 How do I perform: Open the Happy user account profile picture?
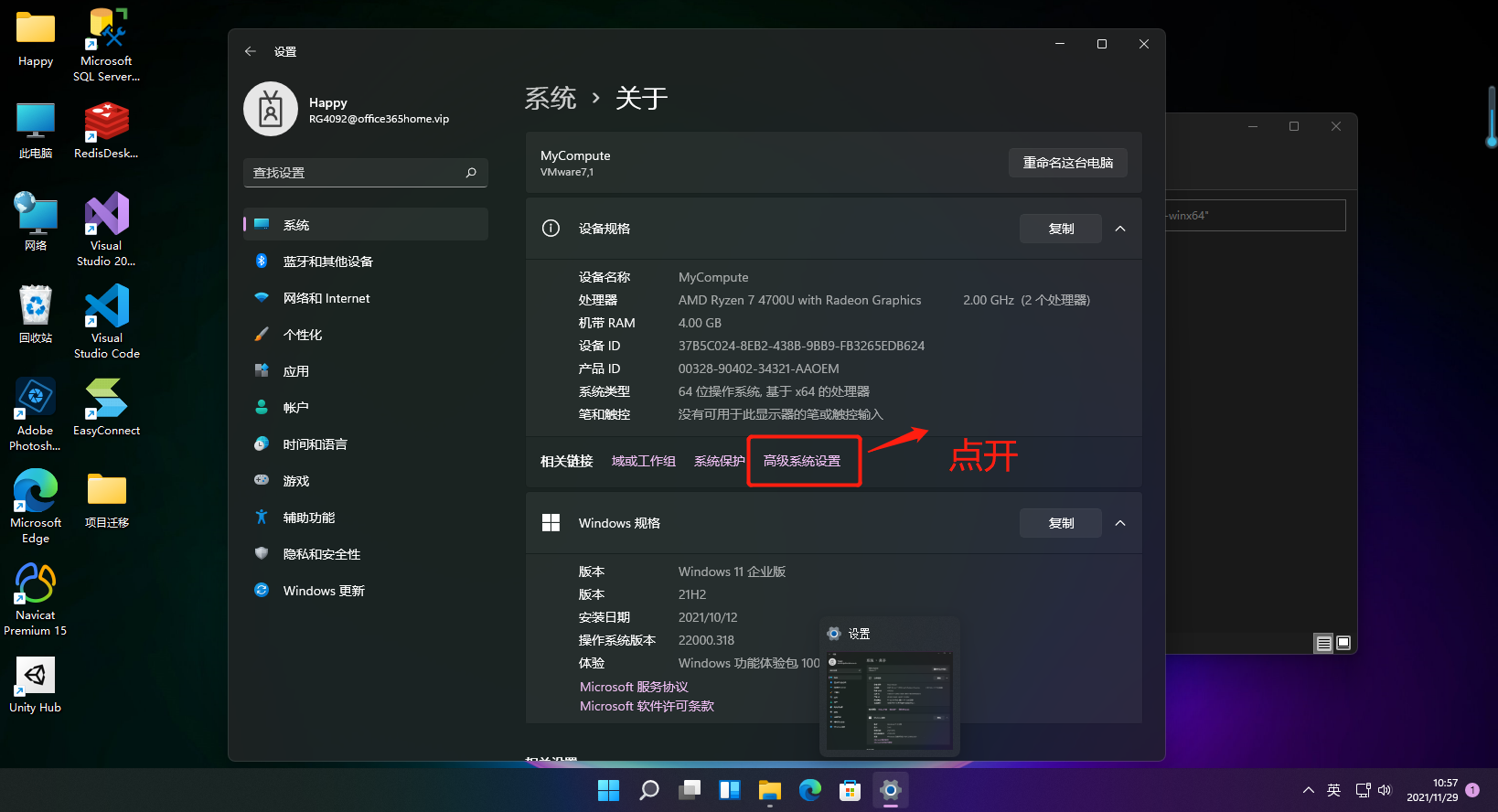271,109
